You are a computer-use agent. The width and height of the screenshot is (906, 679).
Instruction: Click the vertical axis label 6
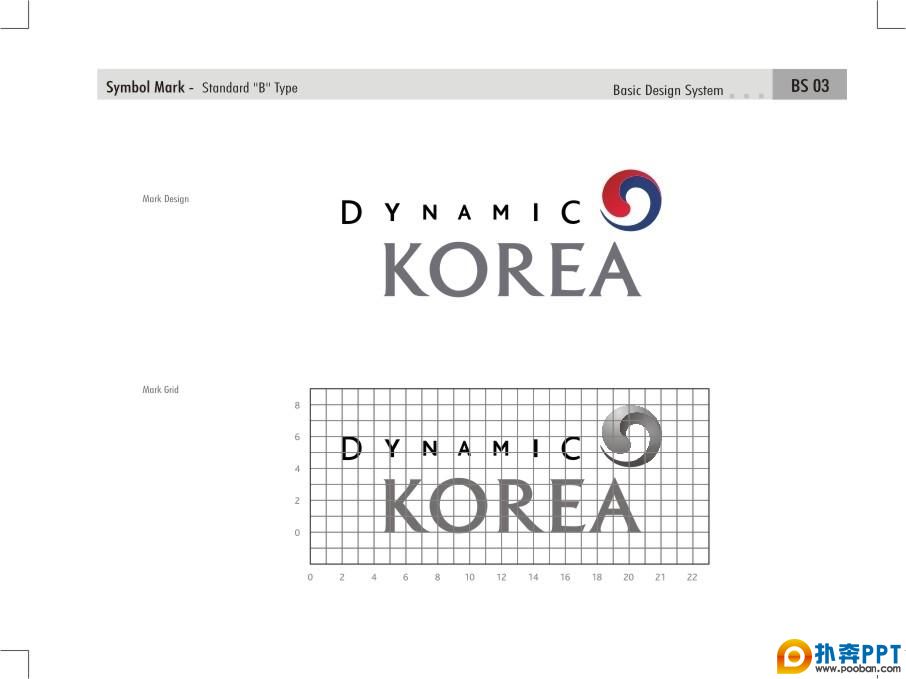pyautogui.click(x=297, y=437)
